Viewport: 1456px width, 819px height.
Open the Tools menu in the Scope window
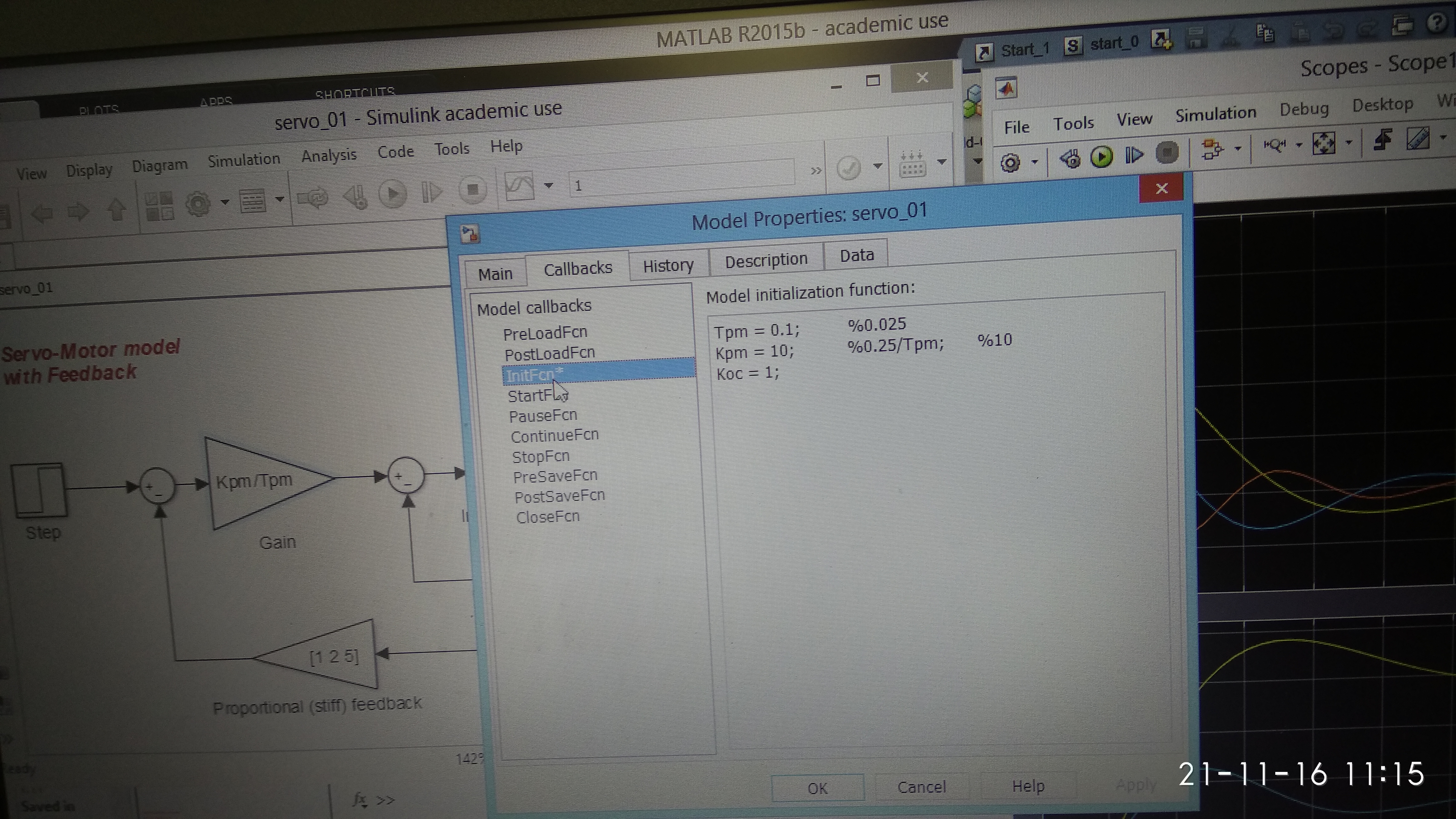pyautogui.click(x=1073, y=123)
